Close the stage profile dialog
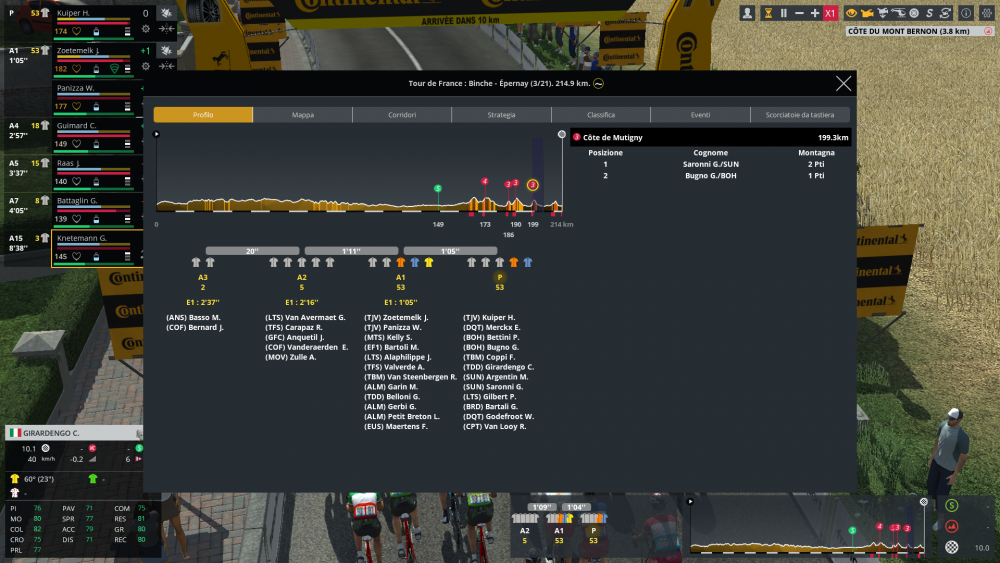This screenshot has width=1000, height=563. click(x=843, y=84)
